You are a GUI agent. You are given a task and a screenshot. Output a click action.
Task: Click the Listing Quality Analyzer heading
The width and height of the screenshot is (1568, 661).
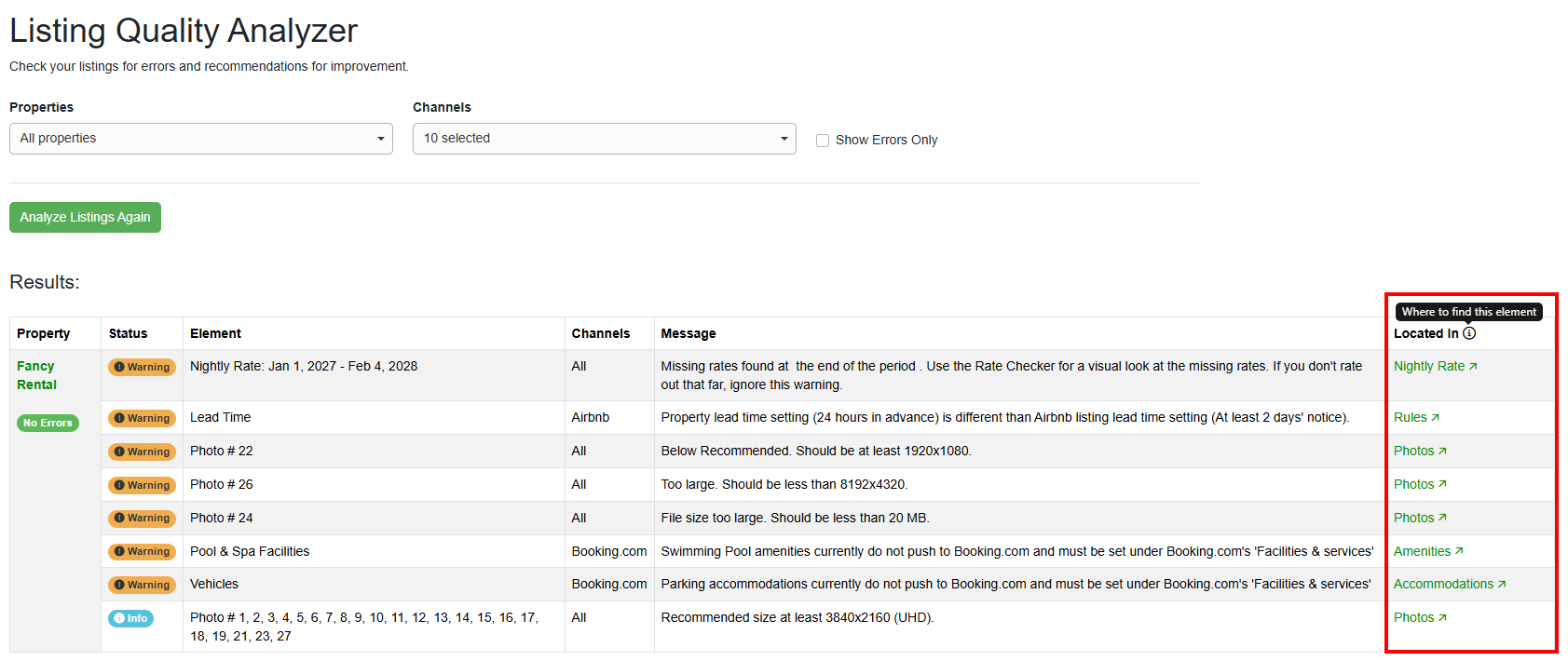(x=184, y=31)
